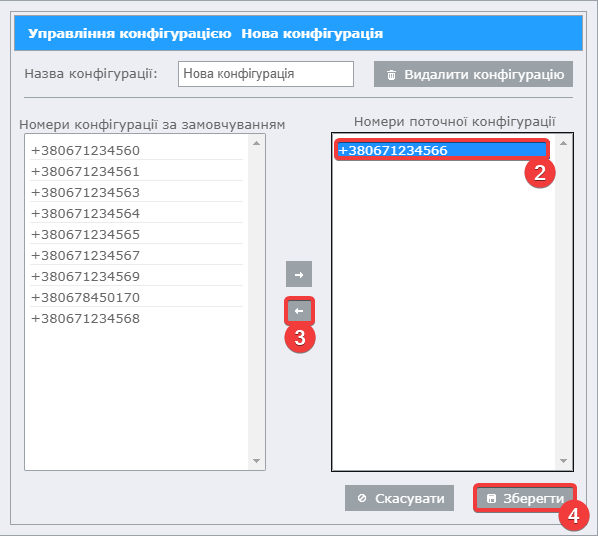Select number +380671234564 in default list
Viewport: 598px width, 536px height.
[137, 213]
